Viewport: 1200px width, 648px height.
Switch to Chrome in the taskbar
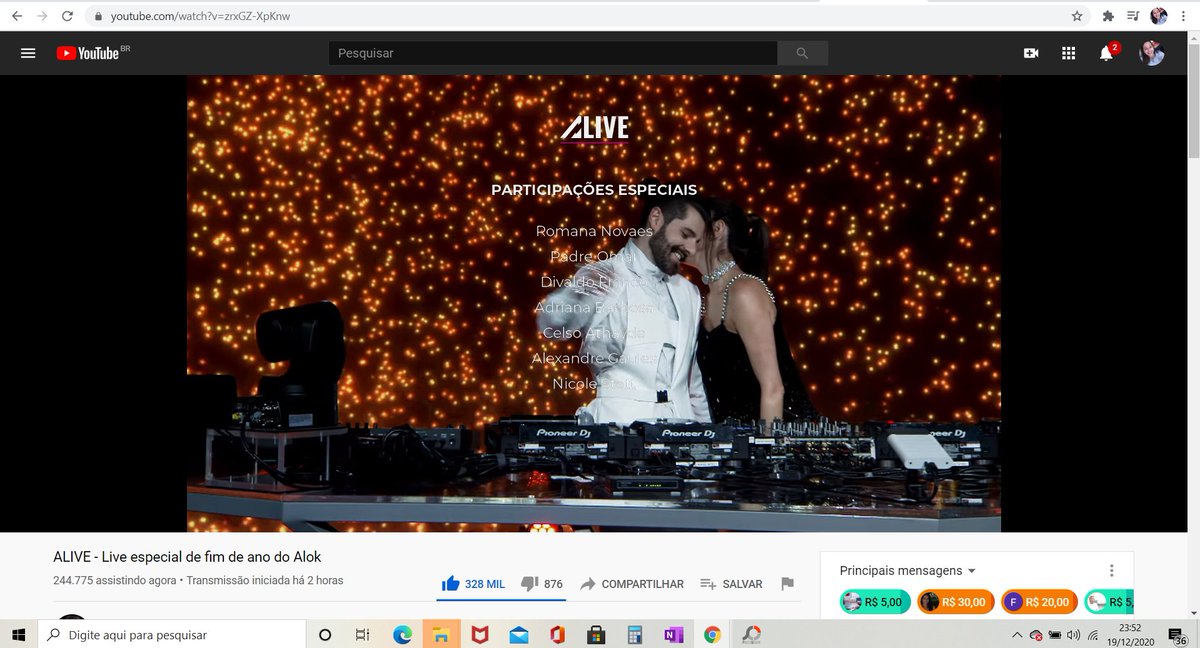[x=712, y=634]
